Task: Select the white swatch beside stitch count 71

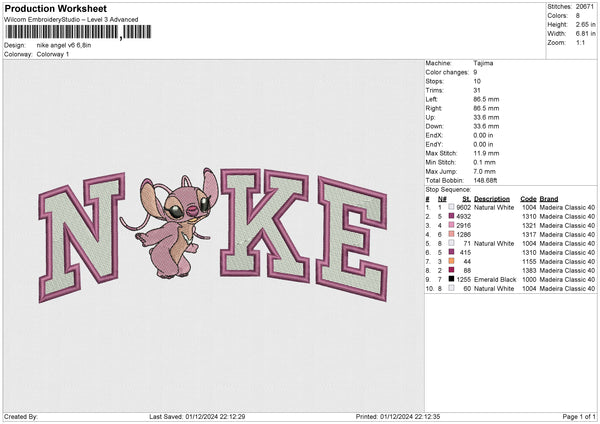Action: pos(452,243)
